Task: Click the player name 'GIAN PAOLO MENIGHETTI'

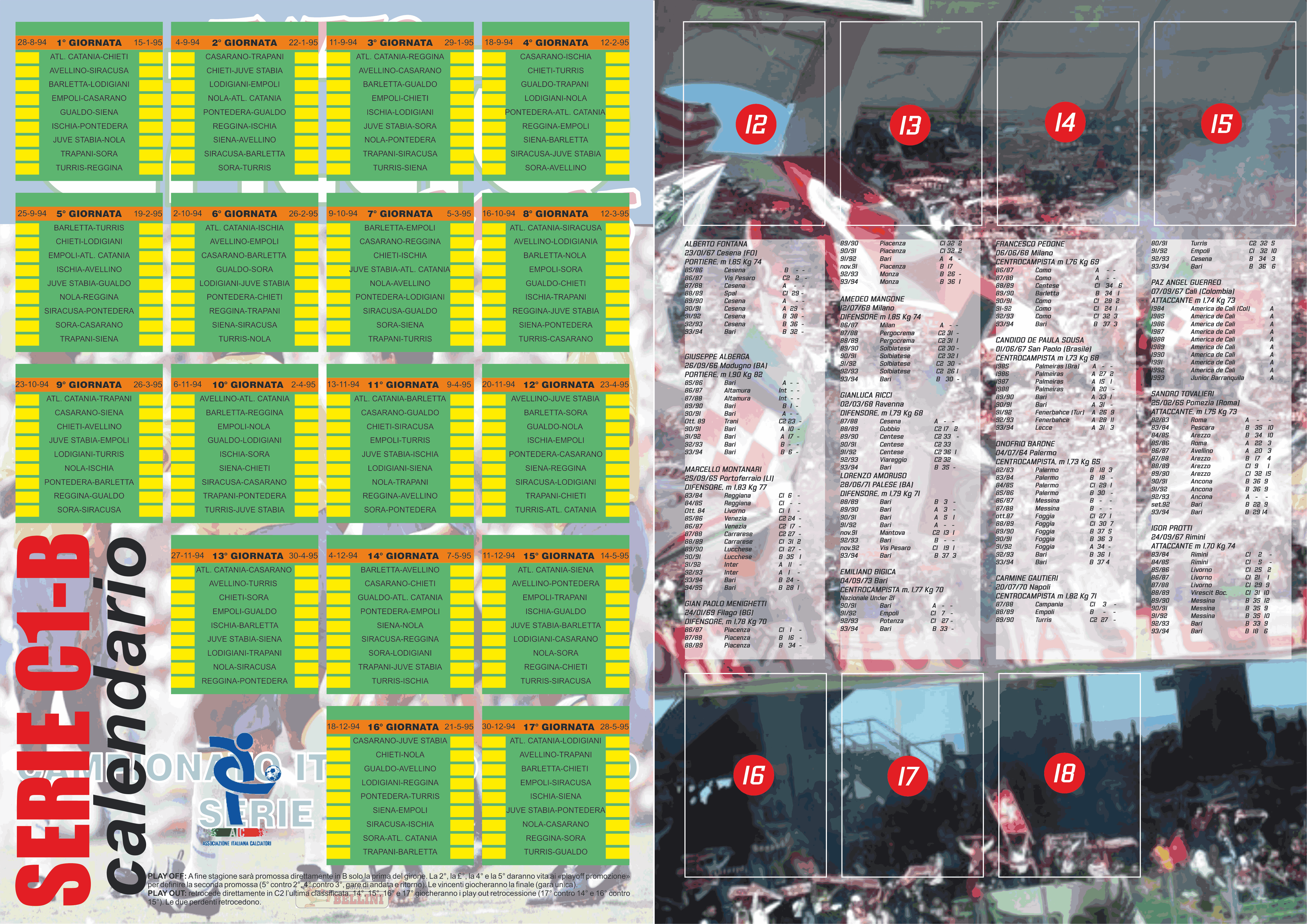Action: 725,604
